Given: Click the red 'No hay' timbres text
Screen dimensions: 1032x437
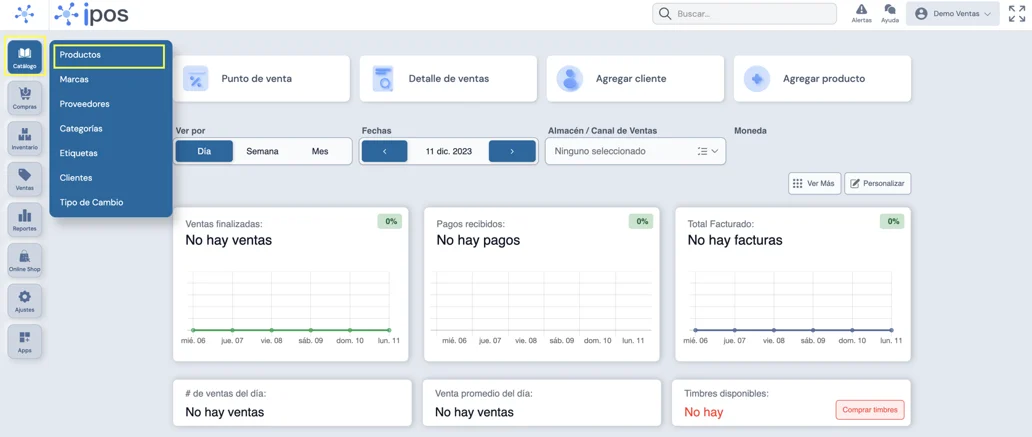Looking at the screenshot, I should coord(704,413).
